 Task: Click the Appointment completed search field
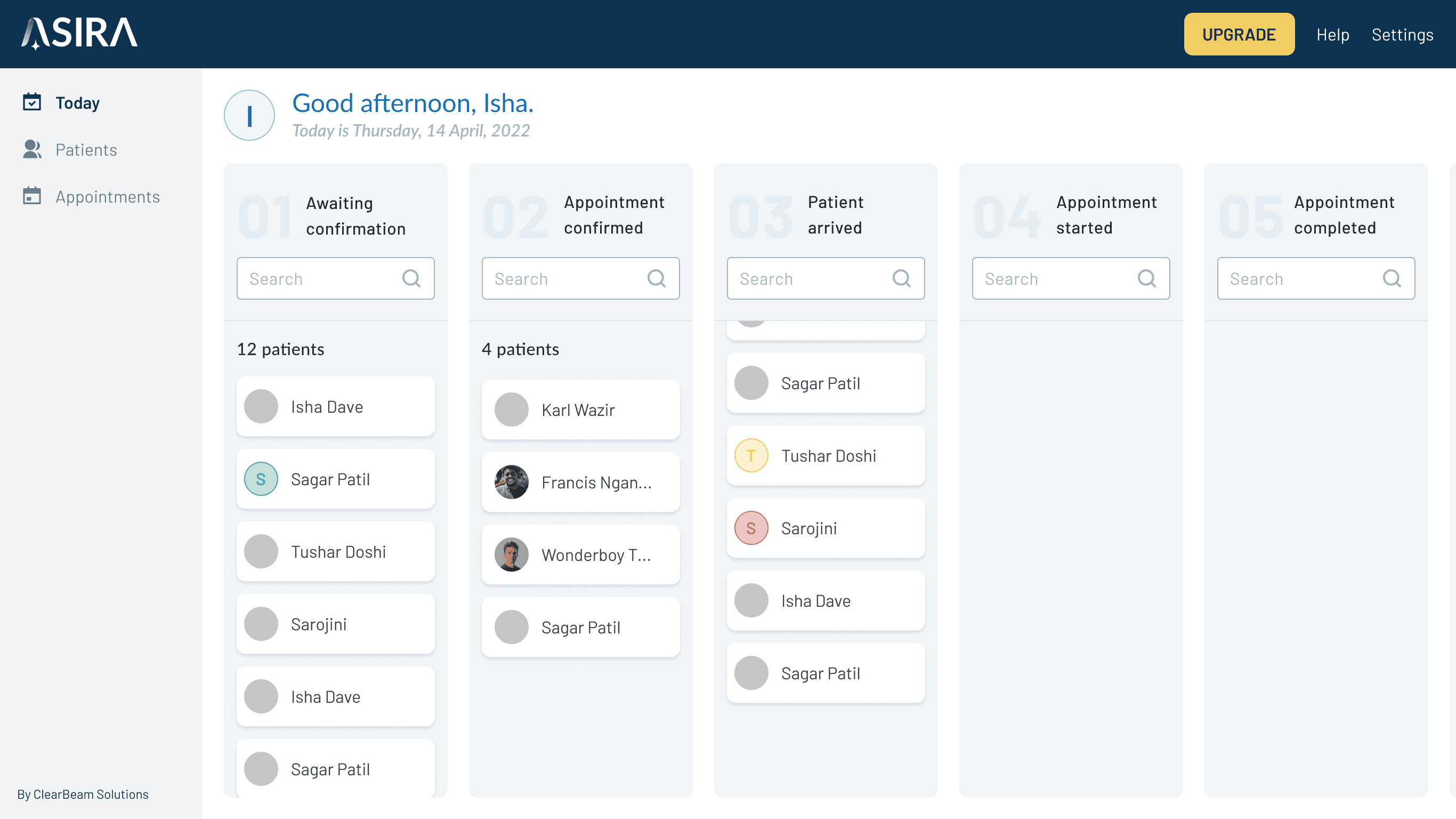1300,278
